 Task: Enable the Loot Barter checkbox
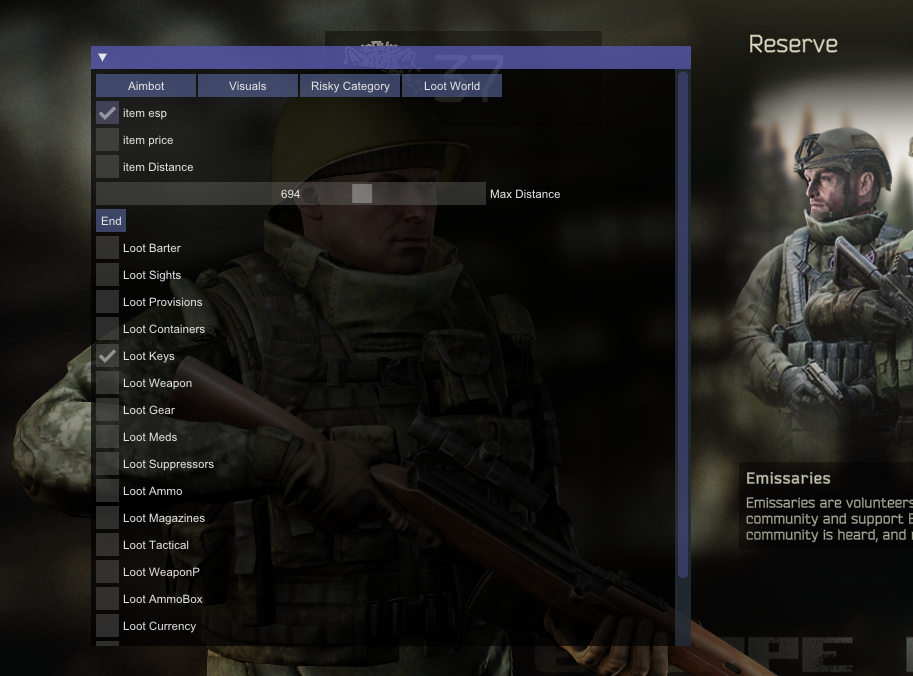[107, 248]
